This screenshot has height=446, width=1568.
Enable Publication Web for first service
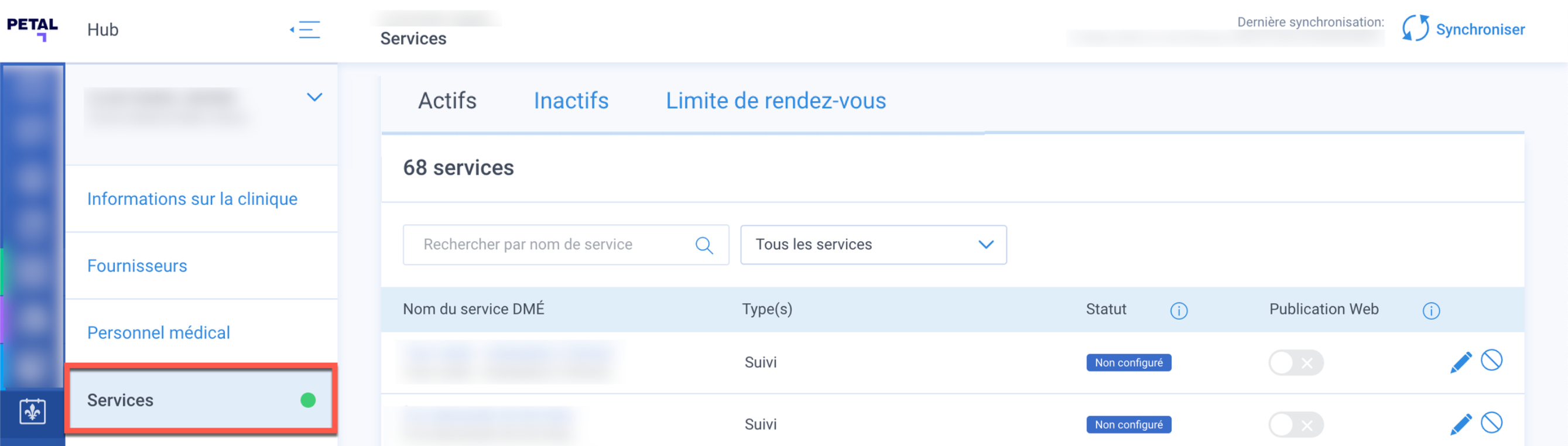point(1295,363)
